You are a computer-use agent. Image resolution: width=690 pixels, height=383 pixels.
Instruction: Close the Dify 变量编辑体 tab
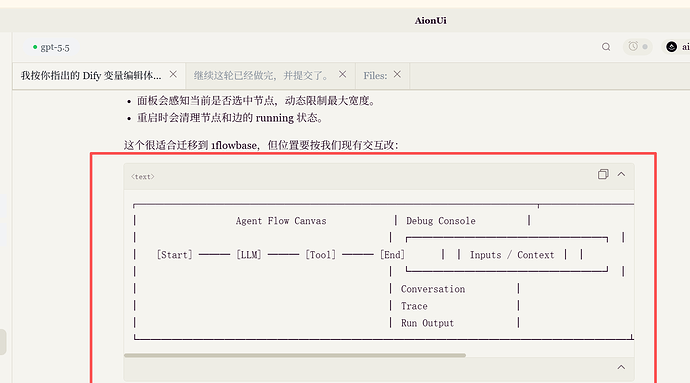173,74
